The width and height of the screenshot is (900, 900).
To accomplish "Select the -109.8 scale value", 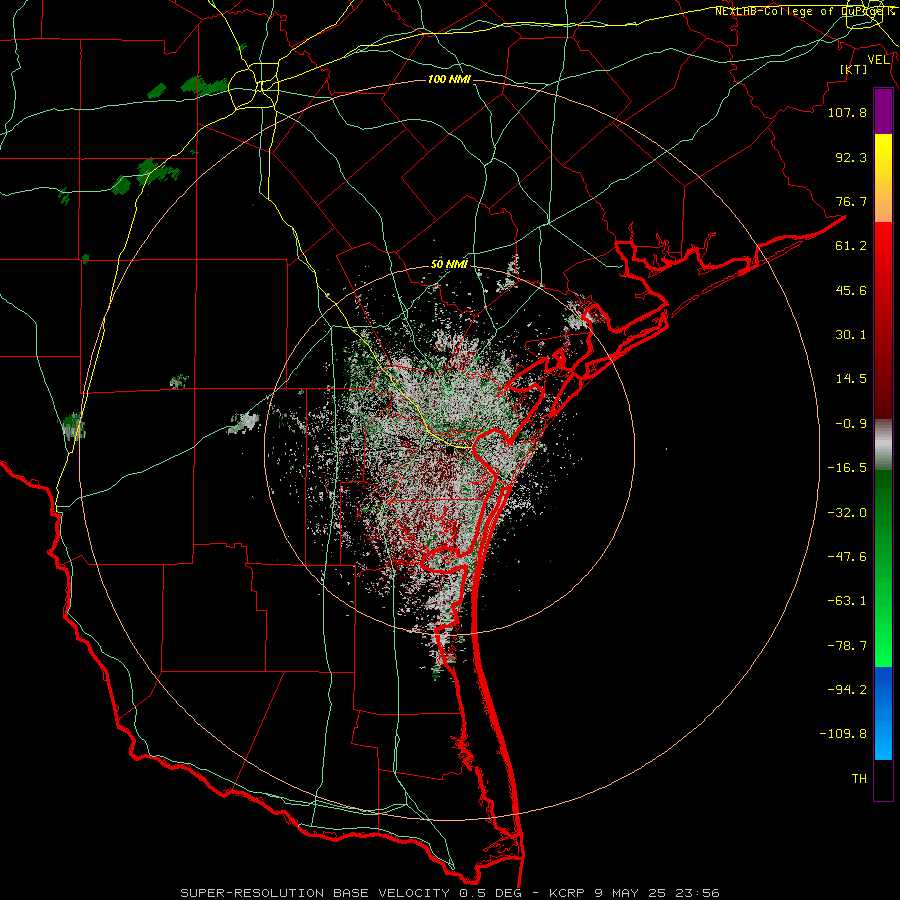I will click(843, 734).
